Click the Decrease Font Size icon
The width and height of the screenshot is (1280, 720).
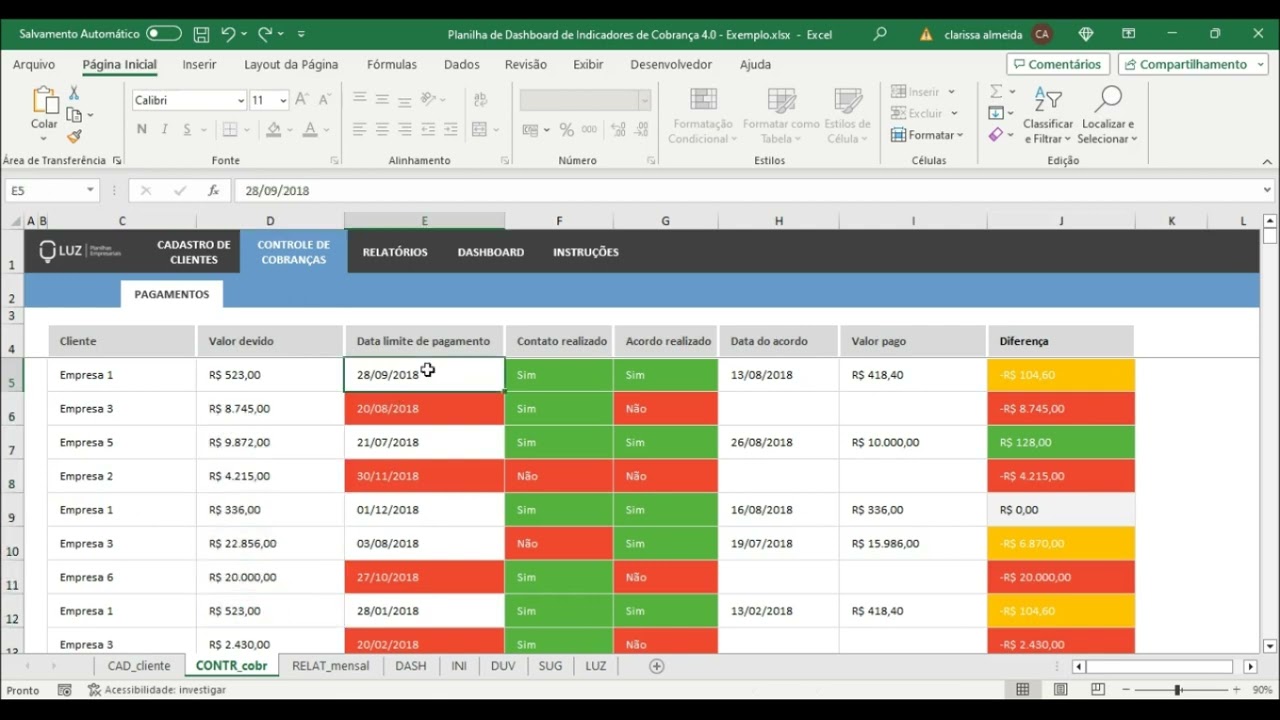click(x=324, y=100)
